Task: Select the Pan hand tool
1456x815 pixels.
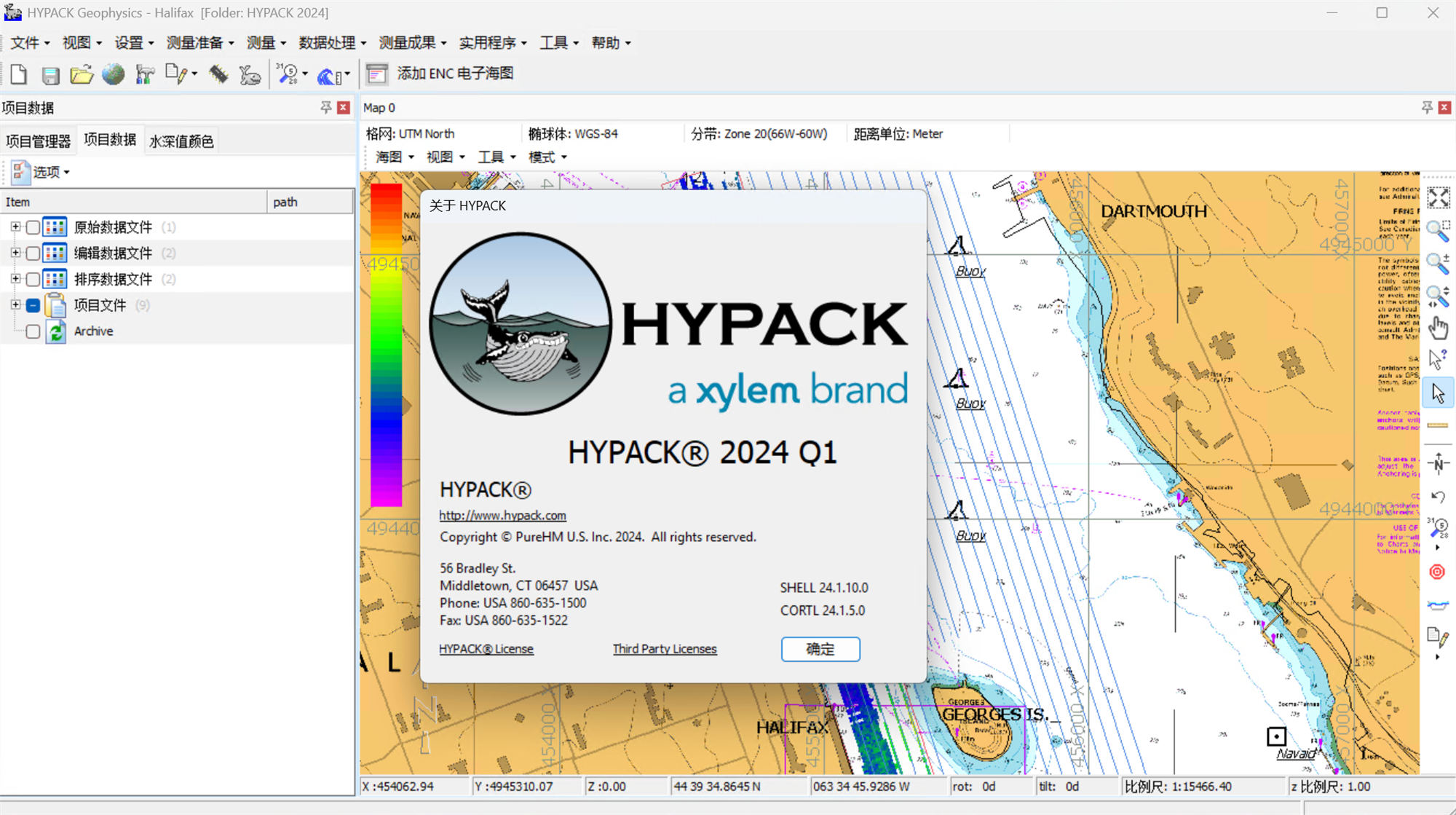Action: click(x=1438, y=328)
